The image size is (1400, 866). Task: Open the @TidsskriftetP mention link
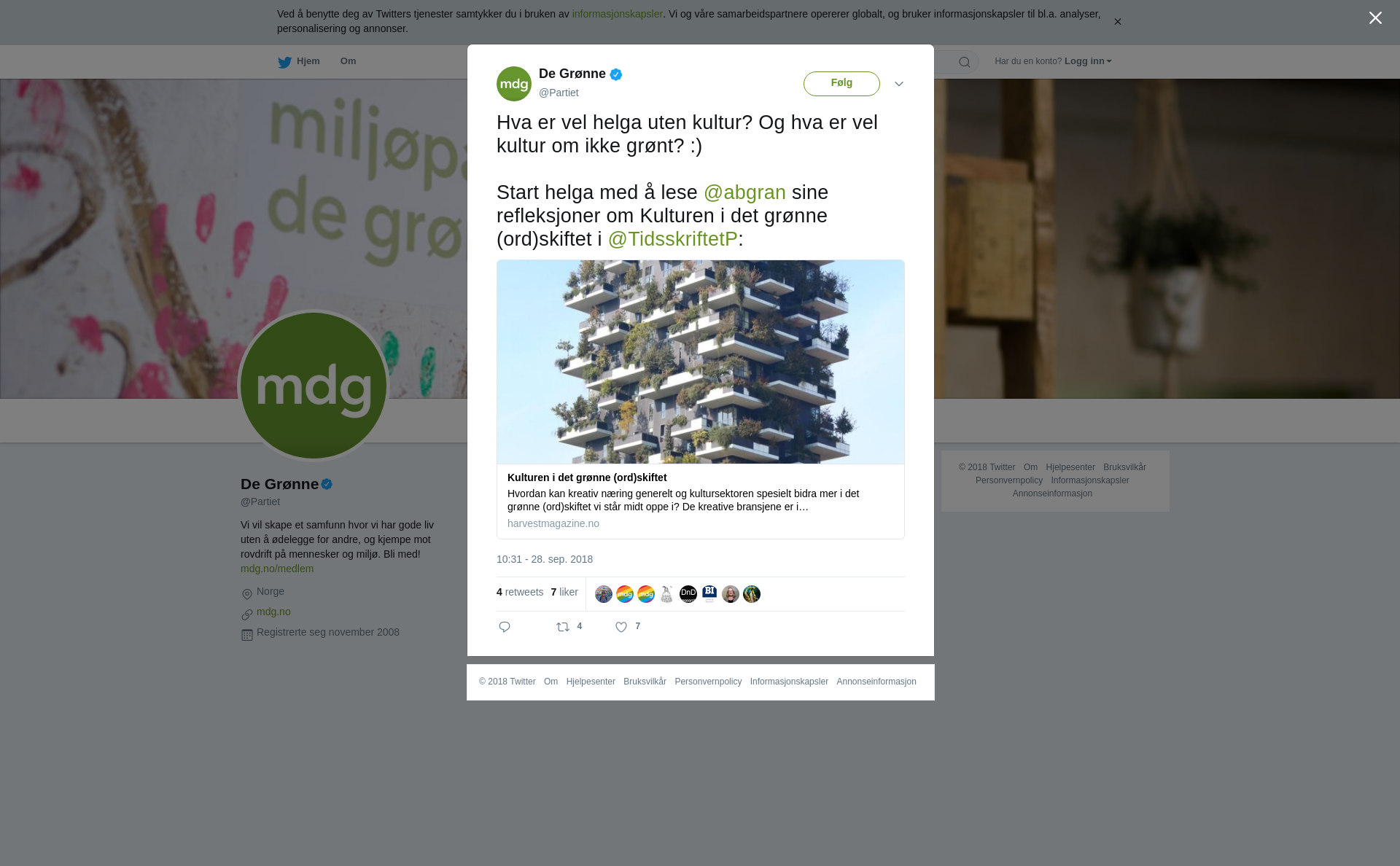pyautogui.click(x=673, y=239)
